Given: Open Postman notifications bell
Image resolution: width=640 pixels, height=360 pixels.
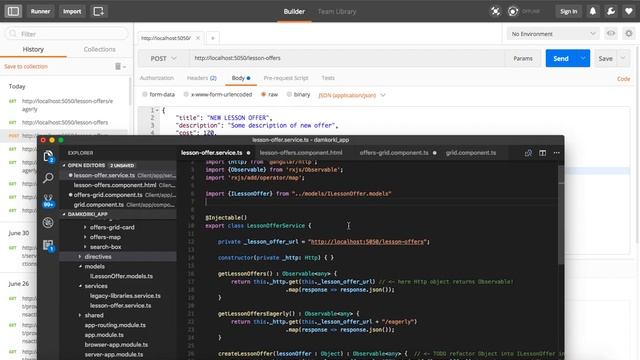Looking at the screenshot, I should (593, 11).
